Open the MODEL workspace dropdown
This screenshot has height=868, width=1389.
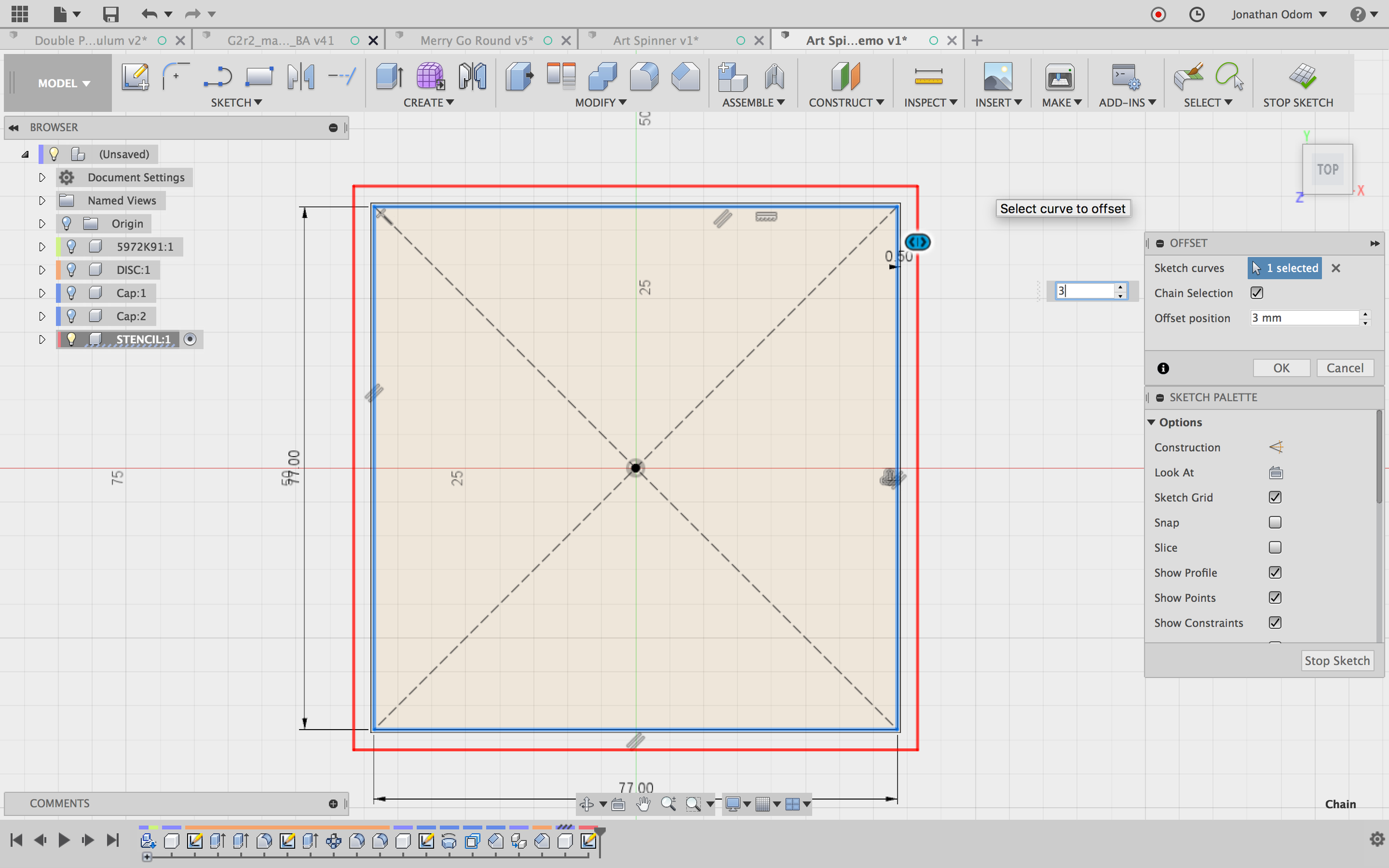coord(64,83)
